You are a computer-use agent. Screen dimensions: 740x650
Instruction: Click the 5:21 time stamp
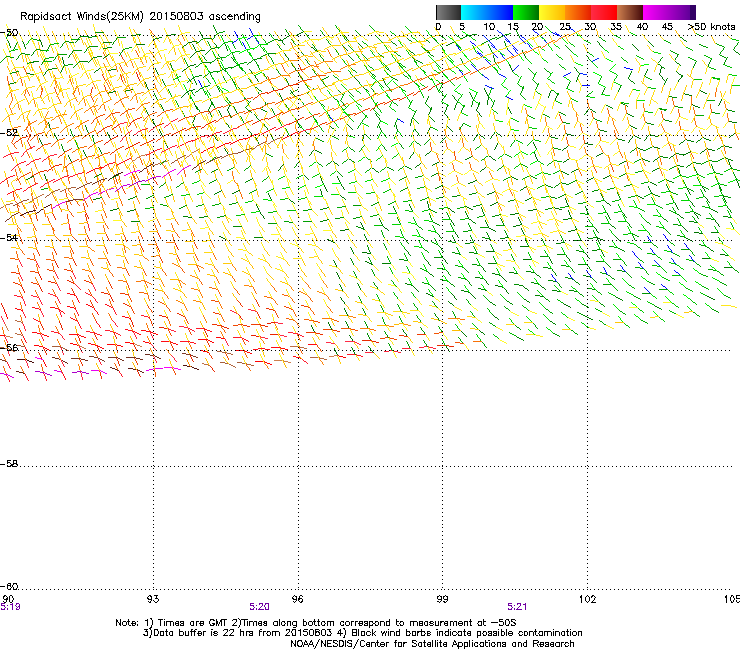tap(517, 607)
